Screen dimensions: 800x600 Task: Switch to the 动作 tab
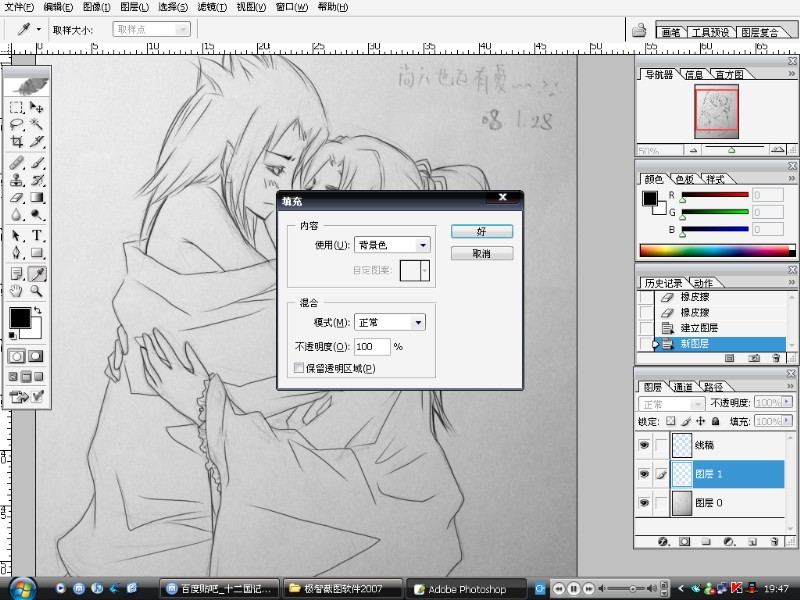pyautogui.click(x=703, y=283)
